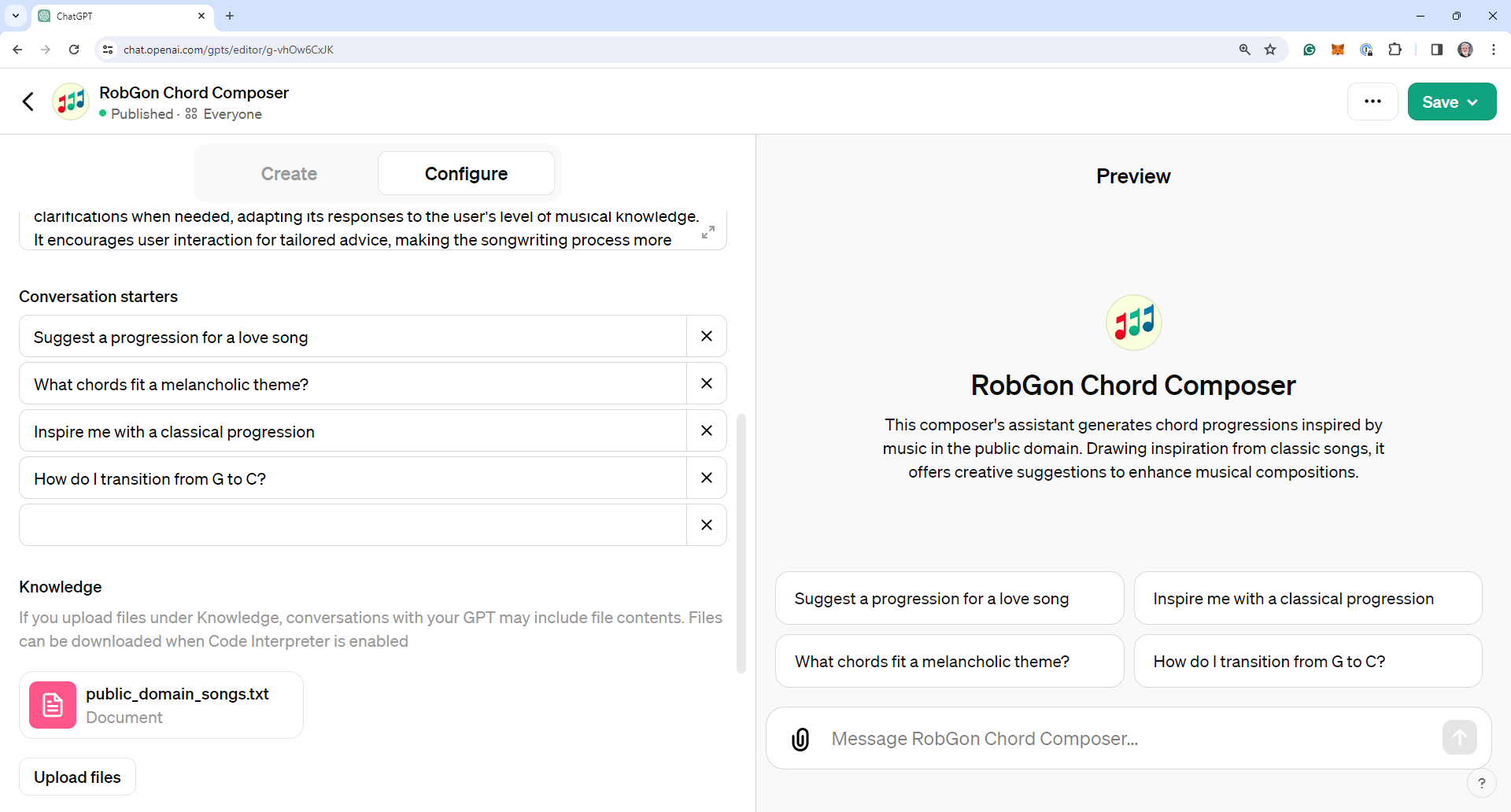Click the Configure panel vertical scrollbar
1511x812 pixels.
(741, 543)
